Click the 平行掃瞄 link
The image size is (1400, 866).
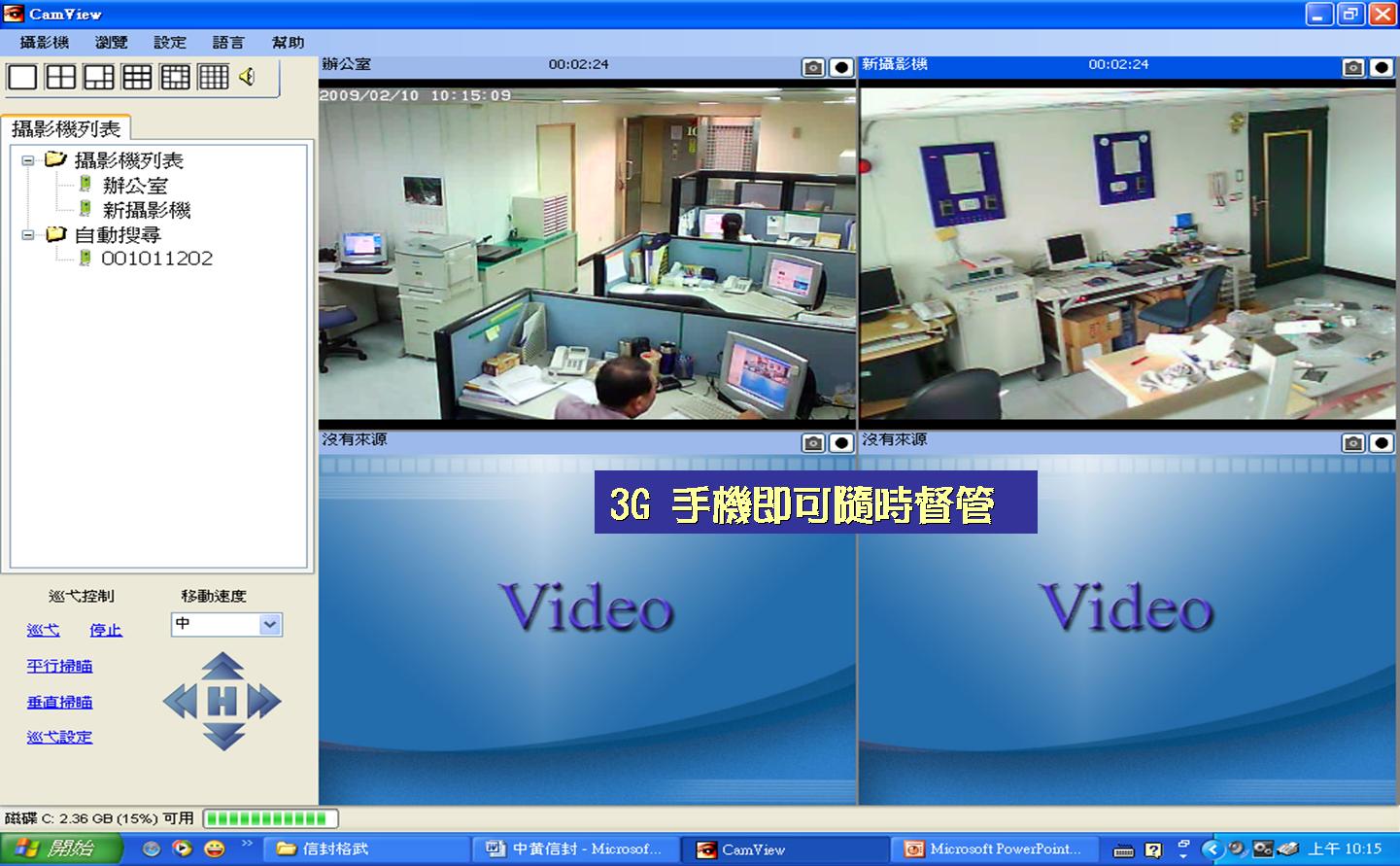coord(59,666)
